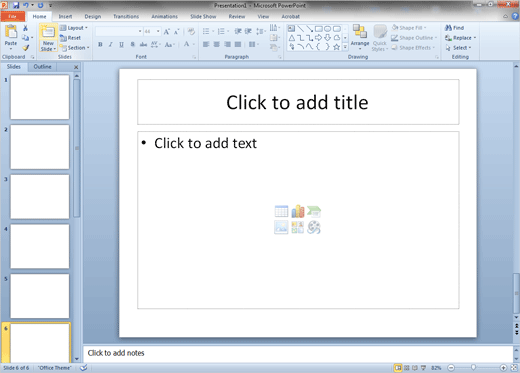Open the Section dropdown
Image resolution: width=520 pixels, height=373 pixels.
tap(75, 48)
